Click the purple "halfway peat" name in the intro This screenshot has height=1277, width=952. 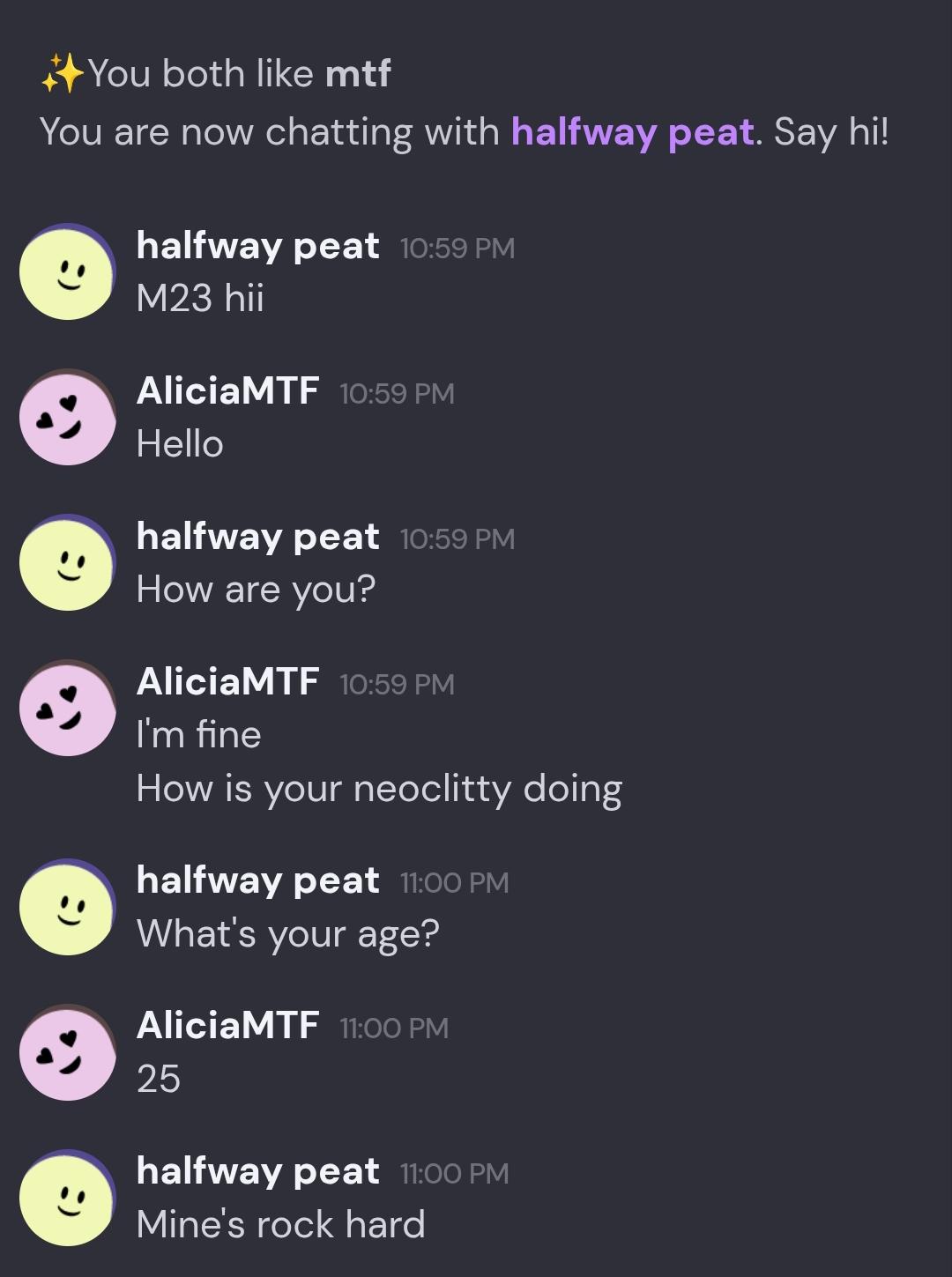tap(632, 132)
